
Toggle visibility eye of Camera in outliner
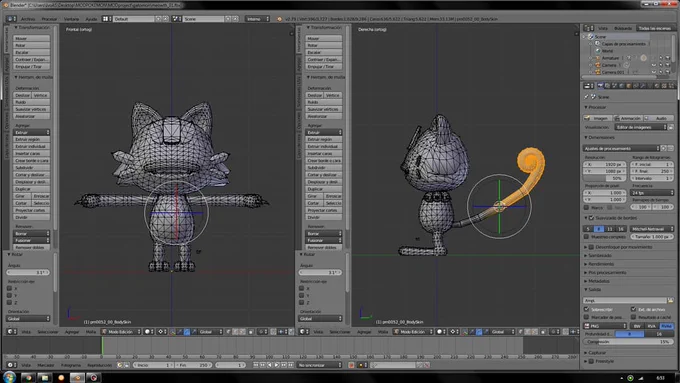(654, 65)
